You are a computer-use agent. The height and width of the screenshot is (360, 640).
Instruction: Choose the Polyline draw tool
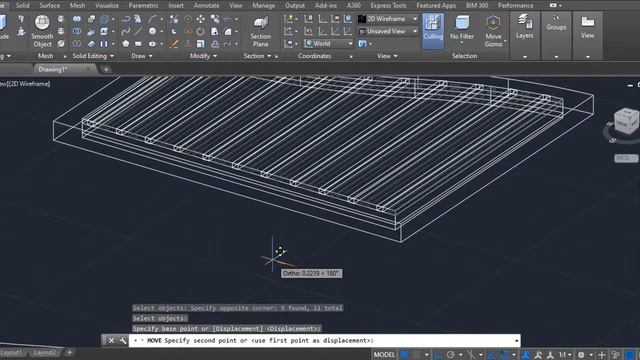[x=126, y=19]
